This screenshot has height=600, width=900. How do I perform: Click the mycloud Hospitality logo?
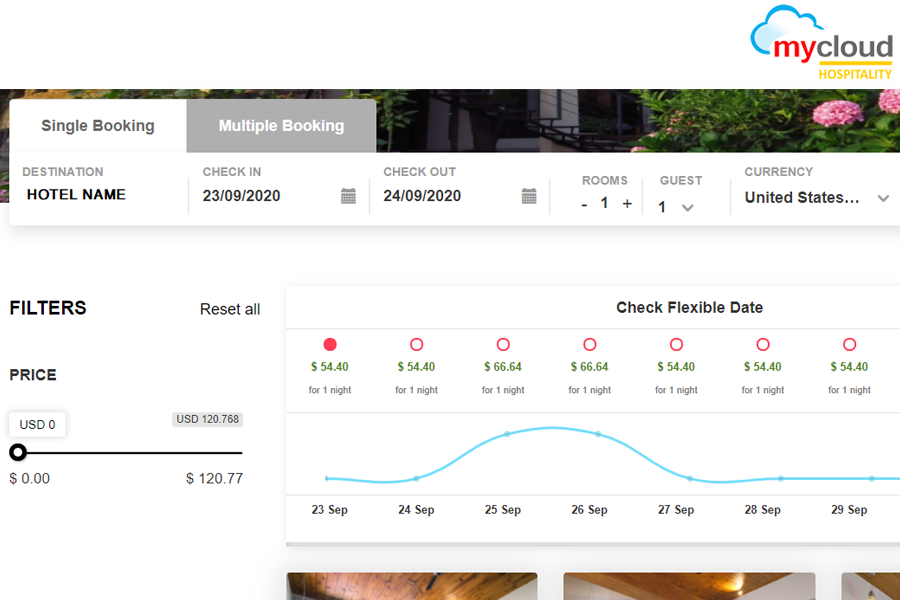(x=822, y=43)
